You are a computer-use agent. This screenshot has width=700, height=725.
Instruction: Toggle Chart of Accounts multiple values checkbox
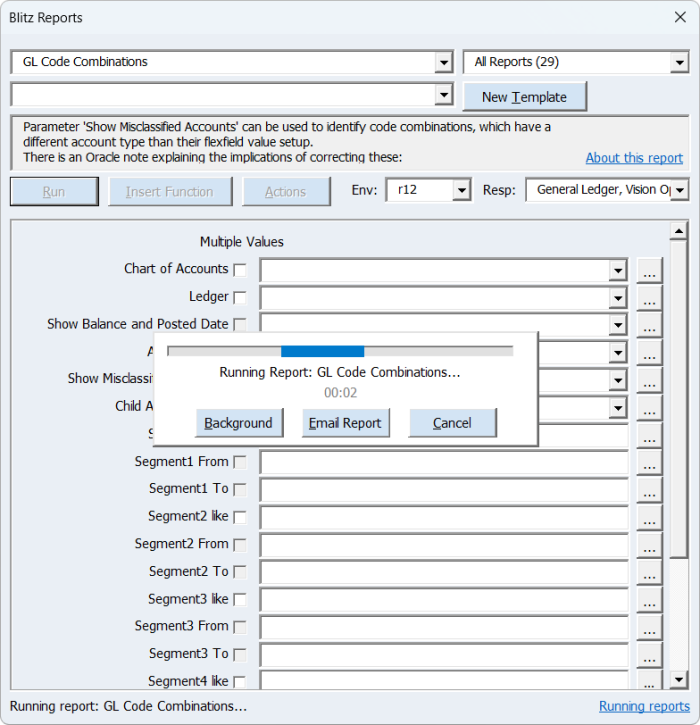pyautogui.click(x=240, y=270)
